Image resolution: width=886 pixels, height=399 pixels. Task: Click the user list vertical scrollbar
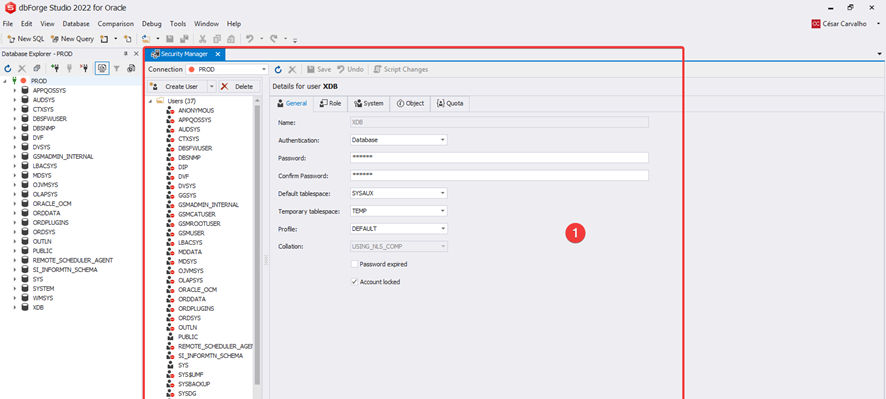click(258, 243)
